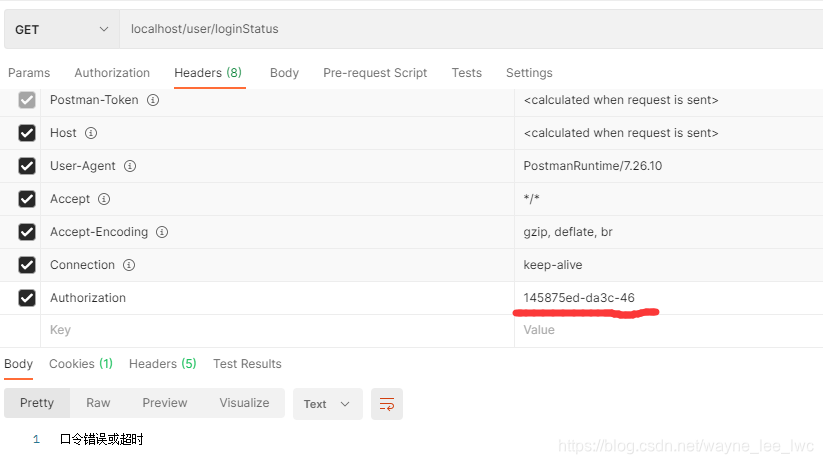
Task: Click the info icon beside User-Agent
Action: [x=130, y=166]
